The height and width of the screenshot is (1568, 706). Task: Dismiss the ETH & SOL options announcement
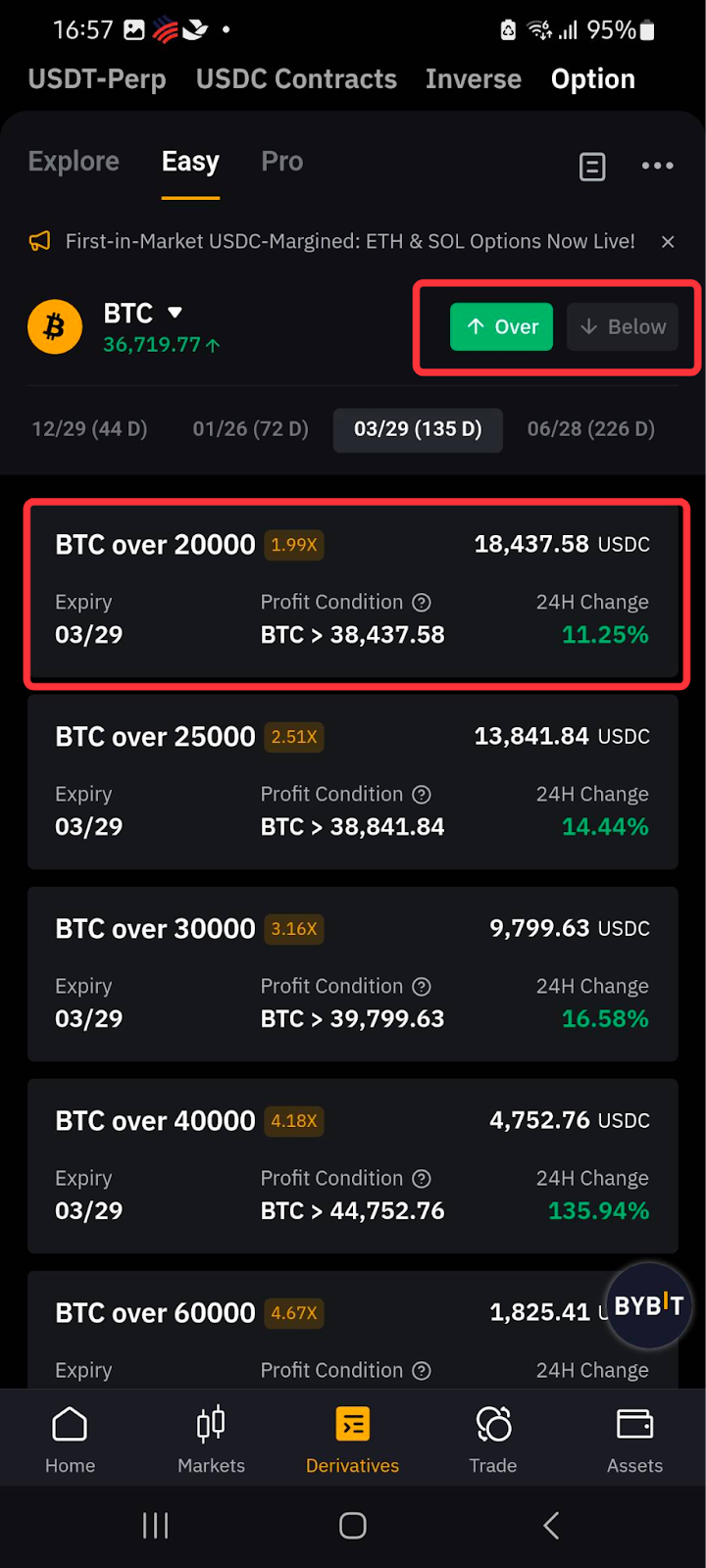[x=668, y=241]
